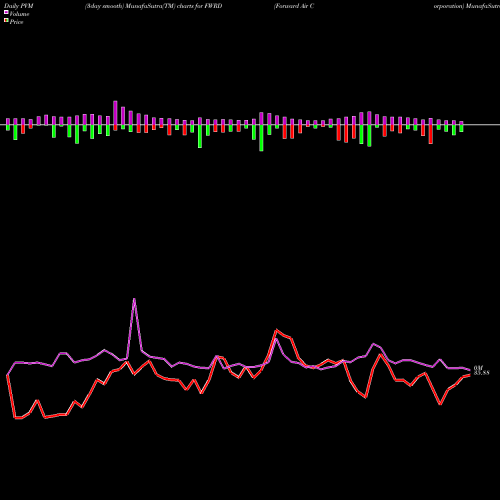The width and height of the screenshot is (500, 500).
Task: Click the red price line highest peak
Action: point(276,330)
